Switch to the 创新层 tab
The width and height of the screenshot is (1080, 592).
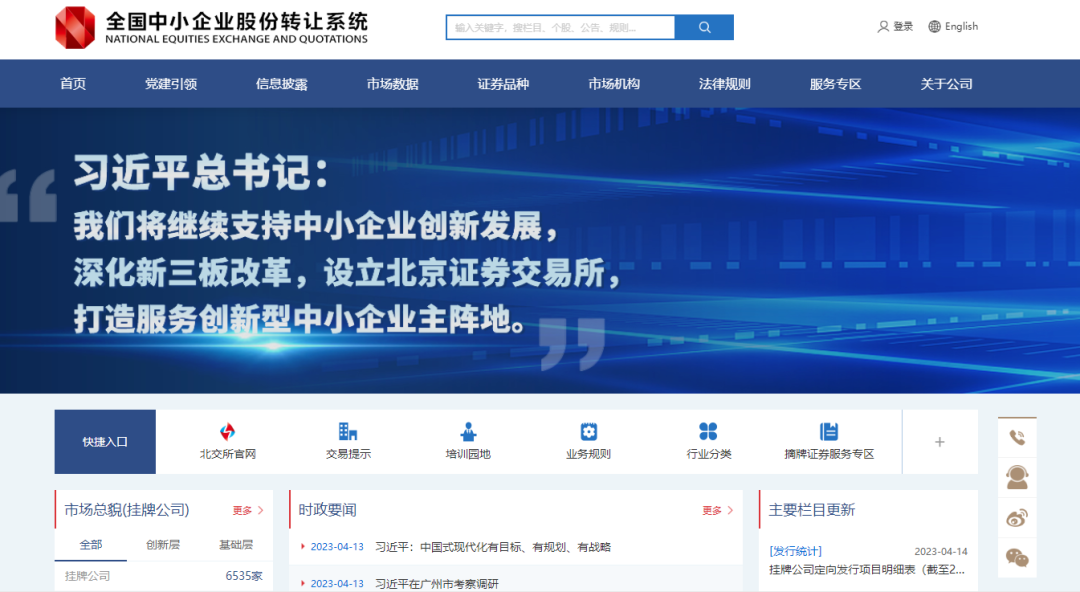tap(163, 545)
